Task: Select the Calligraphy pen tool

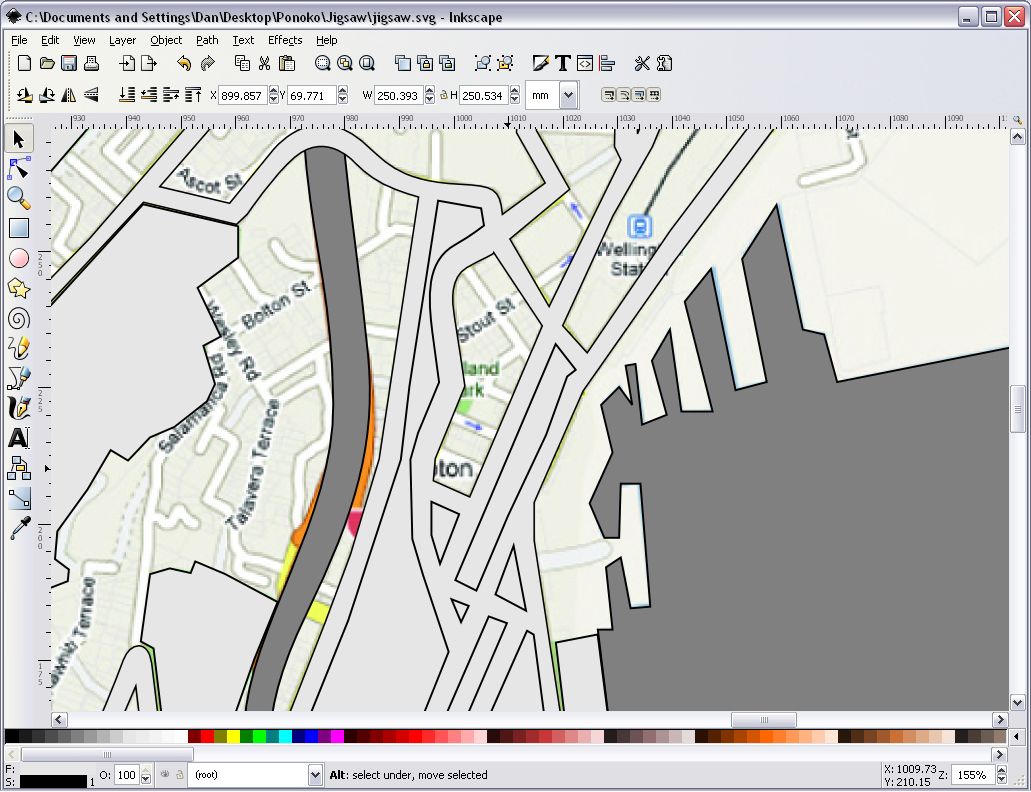Action: click(19, 408)
